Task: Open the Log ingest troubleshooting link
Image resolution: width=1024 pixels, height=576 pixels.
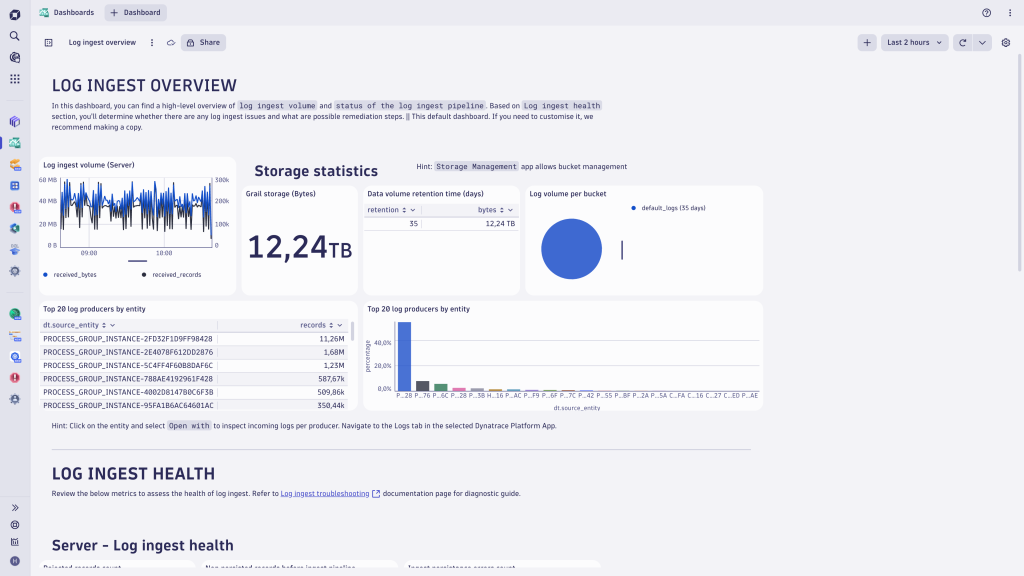Action: click(x=325, y=494)
